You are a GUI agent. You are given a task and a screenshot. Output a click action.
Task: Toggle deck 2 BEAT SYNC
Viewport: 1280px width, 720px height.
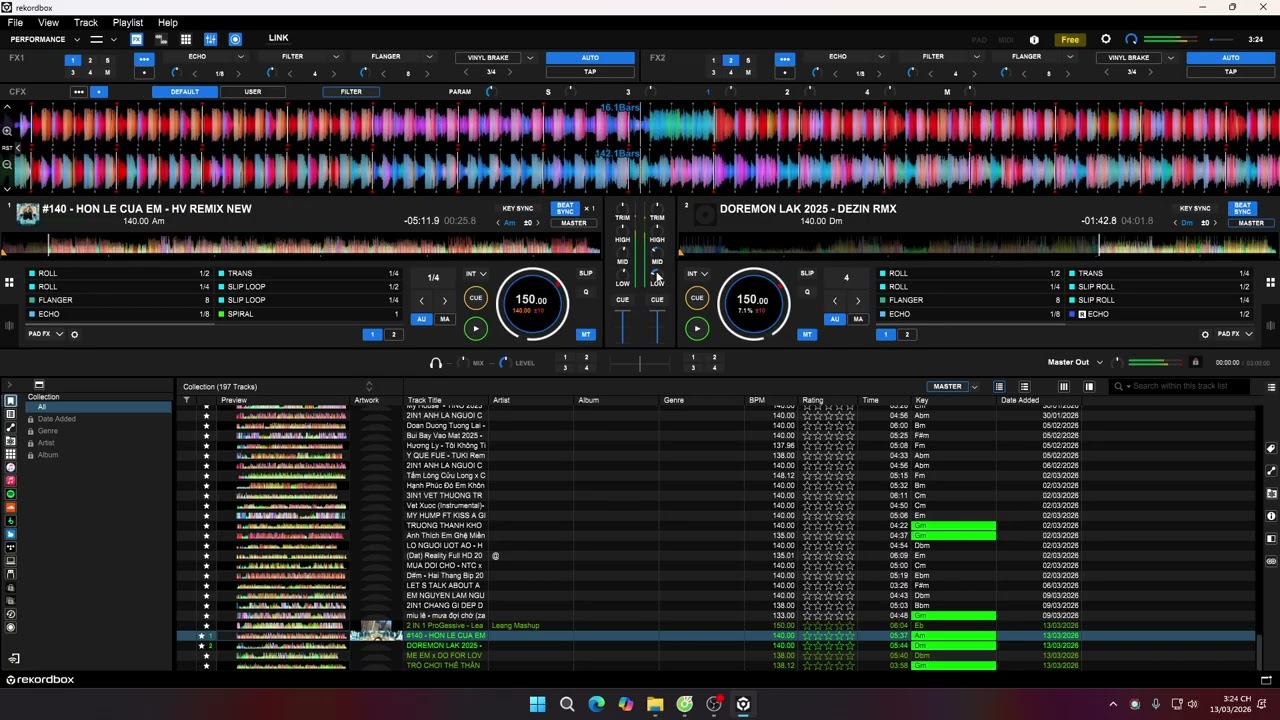click(1243, 208)
